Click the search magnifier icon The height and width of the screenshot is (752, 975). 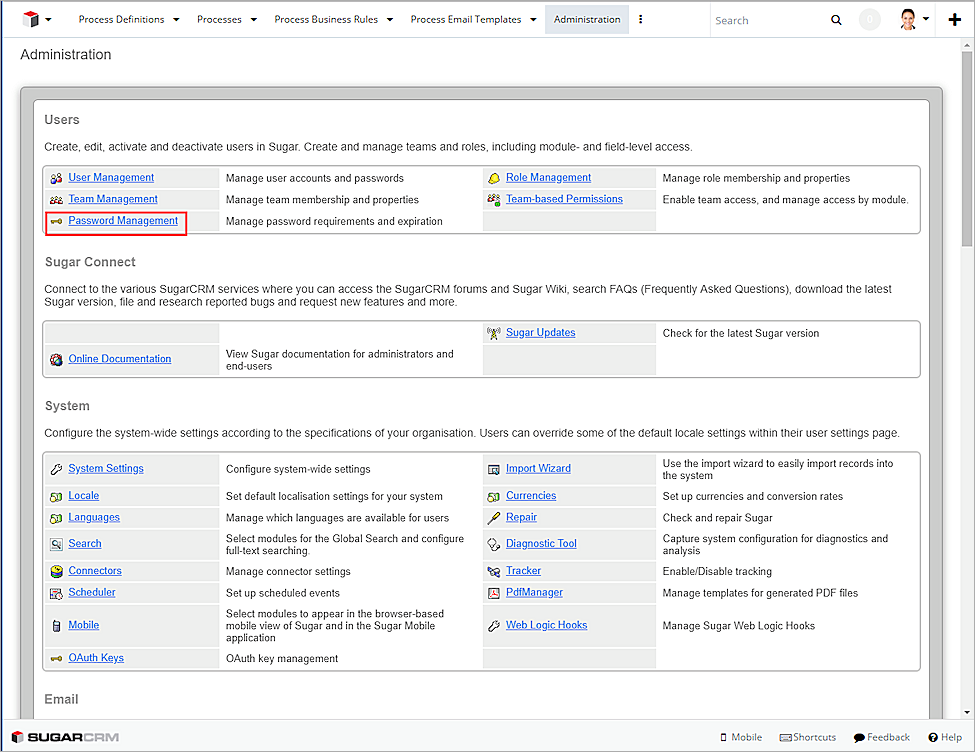click(836, 19)
